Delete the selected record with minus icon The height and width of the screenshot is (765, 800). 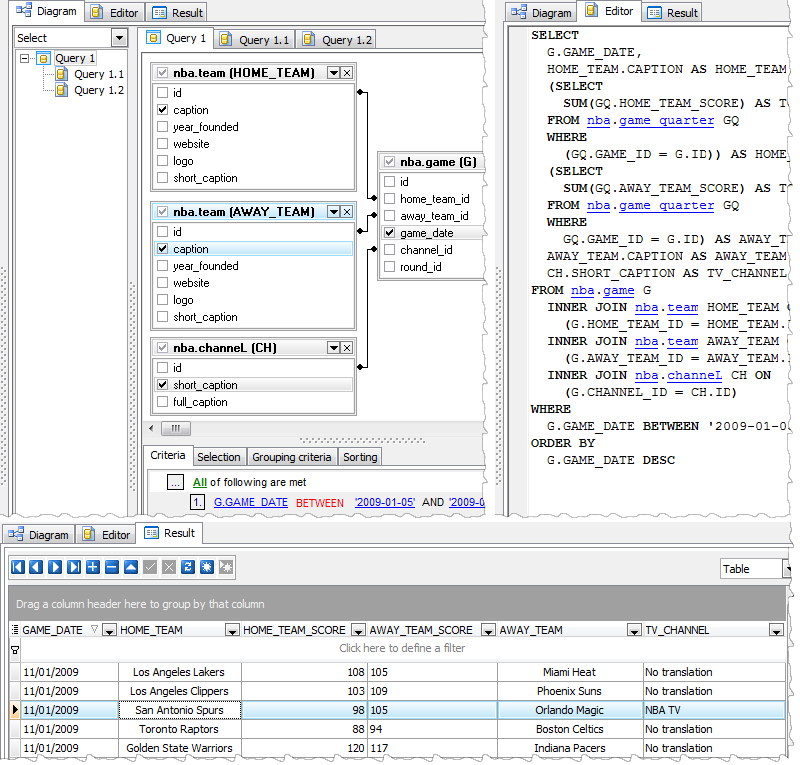112,567
